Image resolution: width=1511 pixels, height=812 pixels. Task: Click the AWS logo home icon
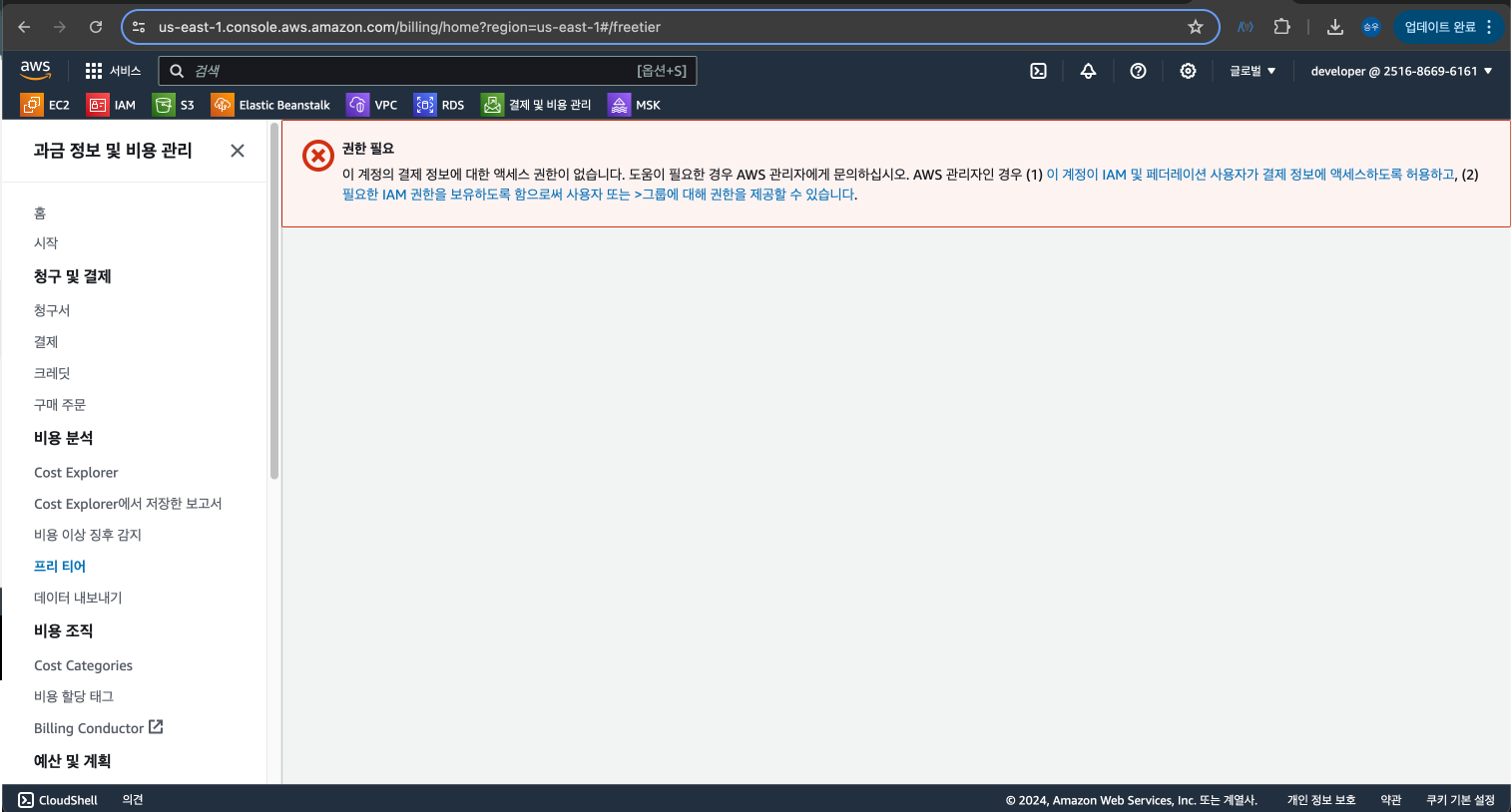click(x=35, y=70)
